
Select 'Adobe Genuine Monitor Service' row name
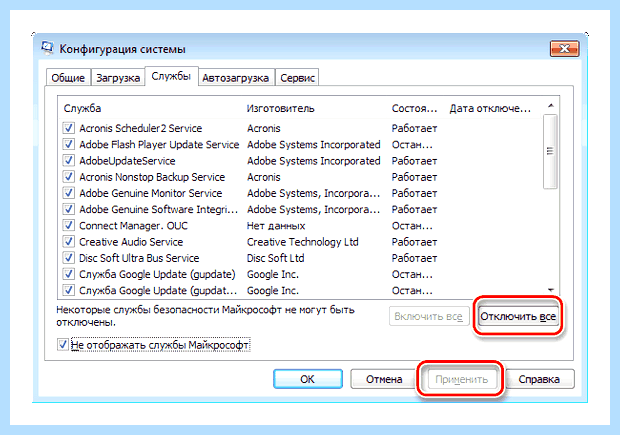coord(151,193)
